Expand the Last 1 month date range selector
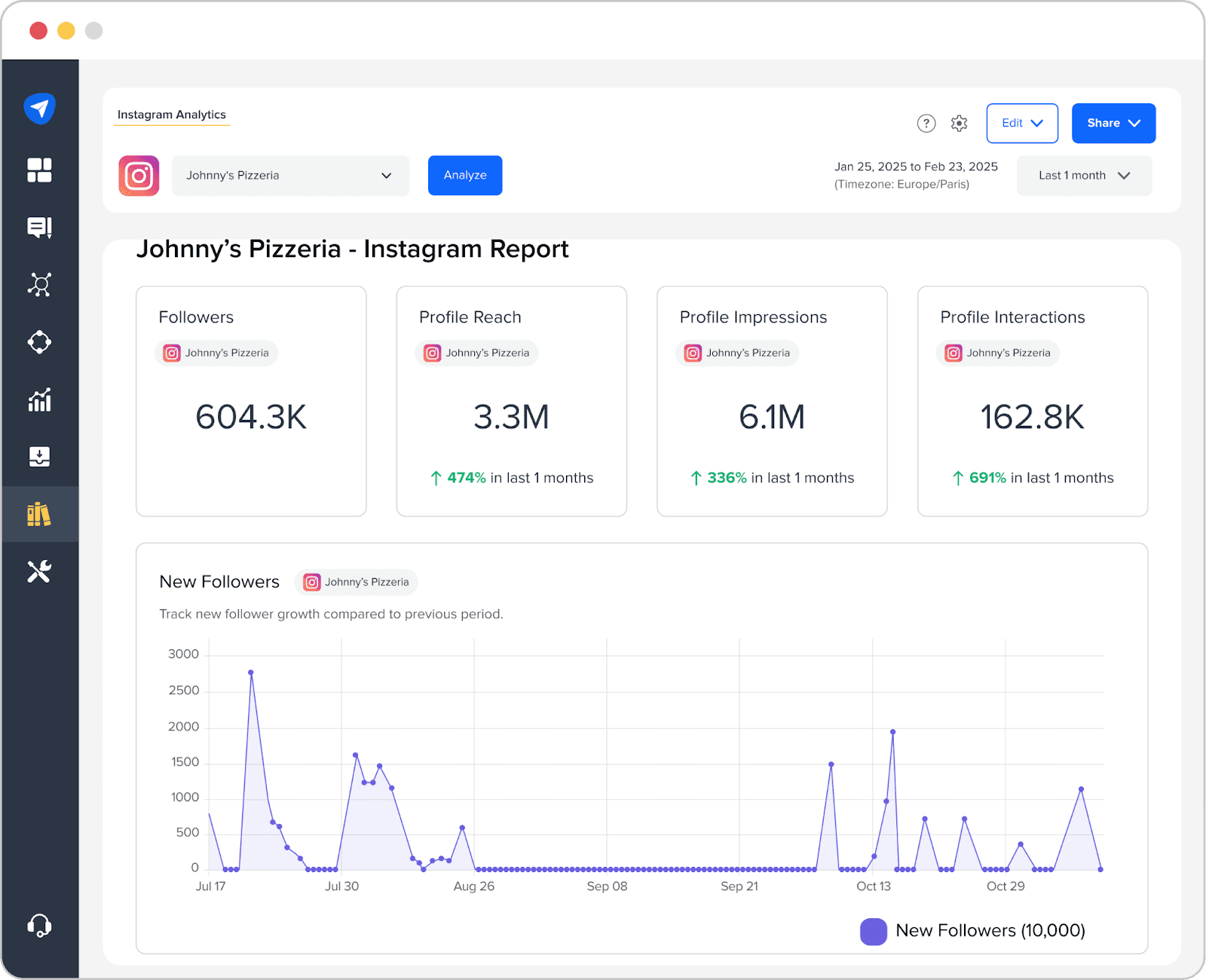The image size is (1206, 980). pyautogui.click(x=1083, y=175)
